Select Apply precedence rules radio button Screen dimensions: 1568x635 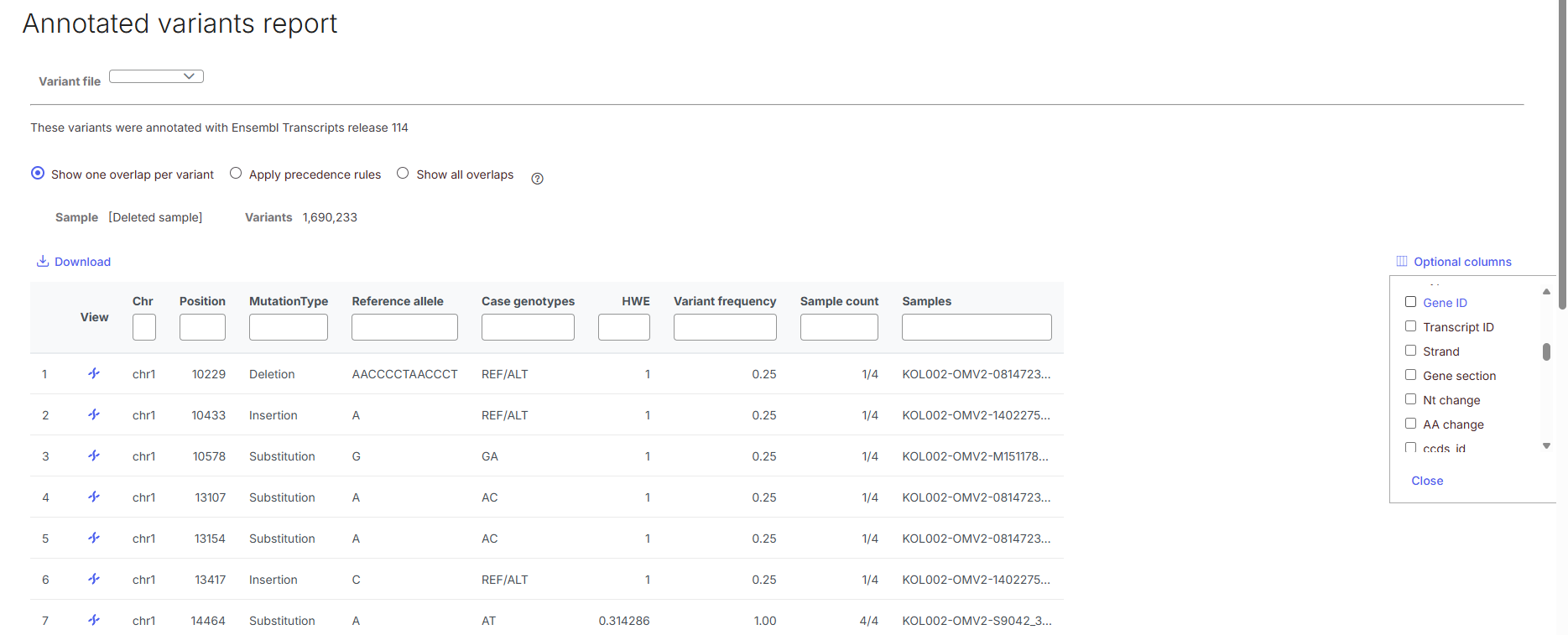point(236,174)
